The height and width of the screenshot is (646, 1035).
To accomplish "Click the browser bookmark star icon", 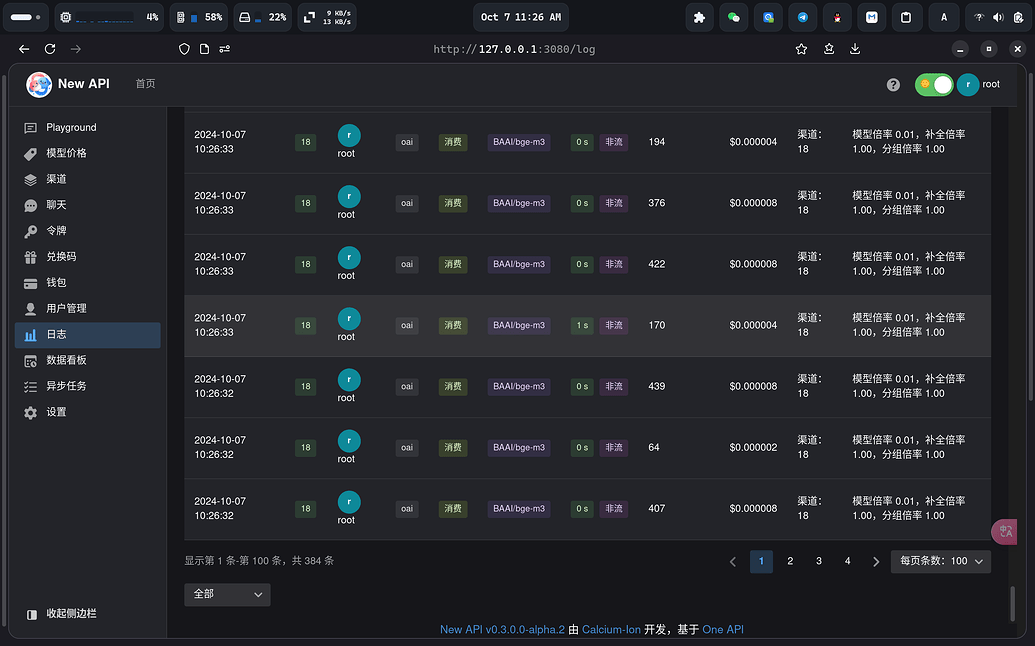I will [x=801, y=49].
